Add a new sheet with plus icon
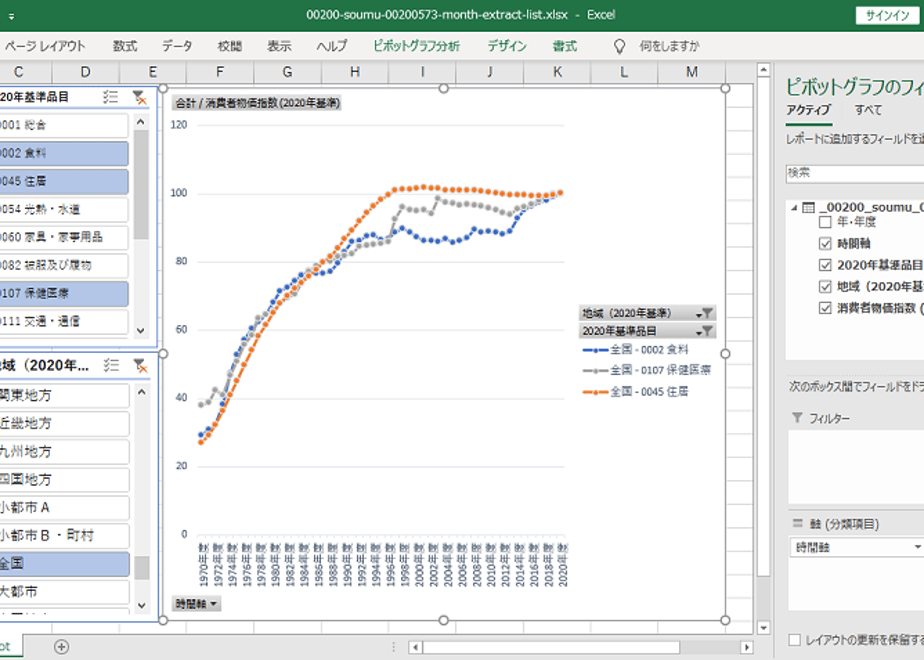This screenshot has height=660, width=924. tap(61, 646)
